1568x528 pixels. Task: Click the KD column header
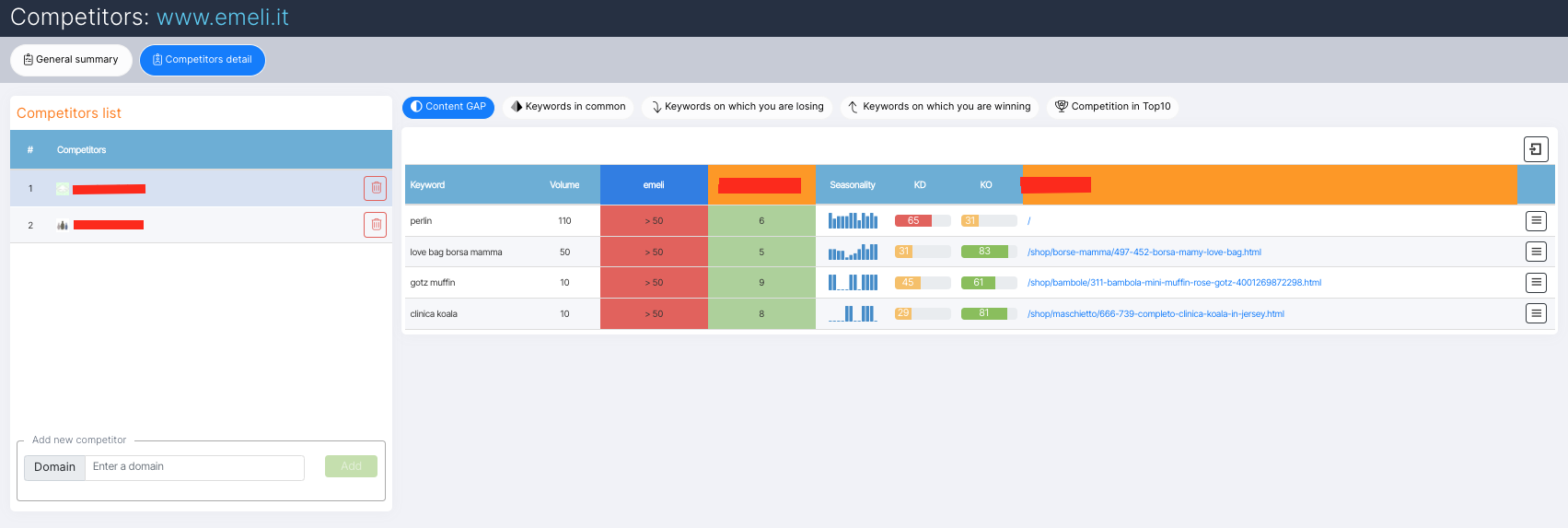click(x=920, y=185)
